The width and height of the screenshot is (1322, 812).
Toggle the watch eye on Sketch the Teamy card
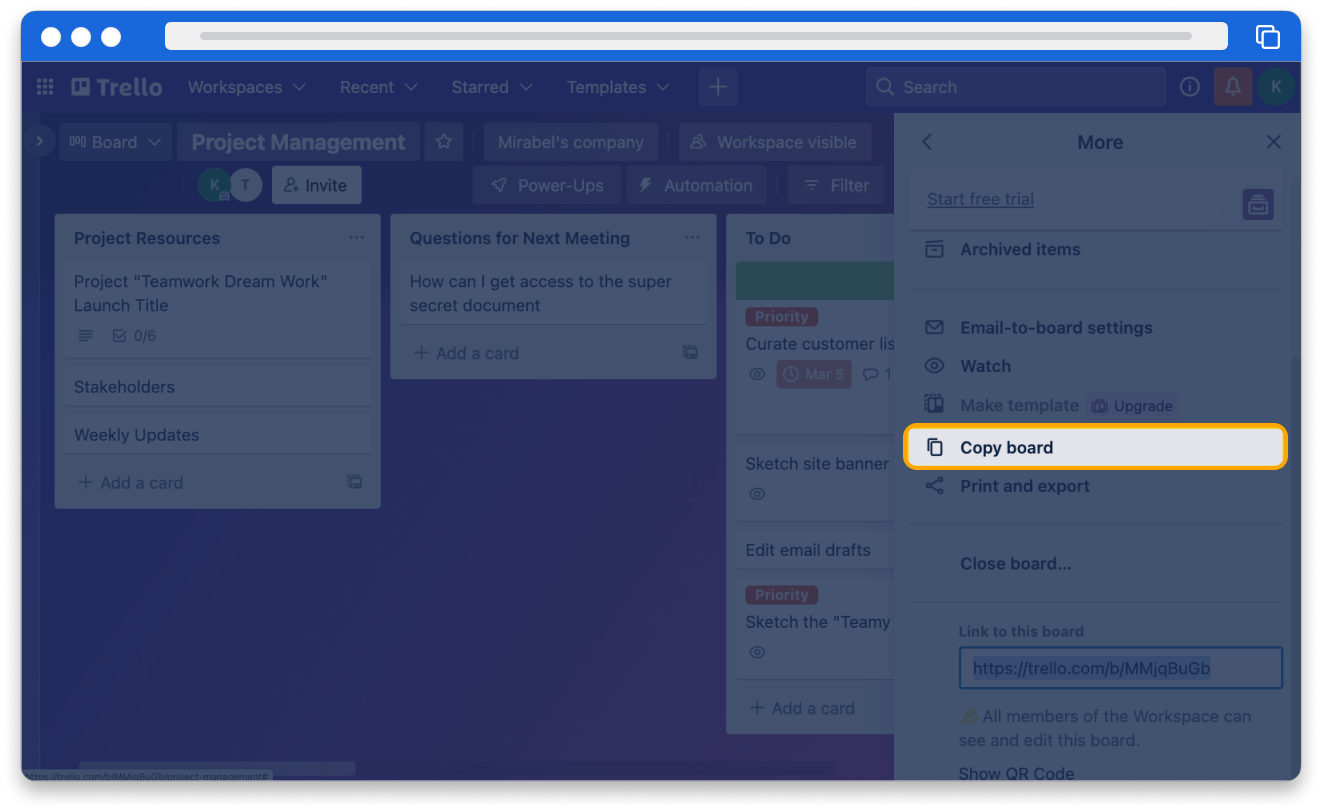click(x=757, y=652)
